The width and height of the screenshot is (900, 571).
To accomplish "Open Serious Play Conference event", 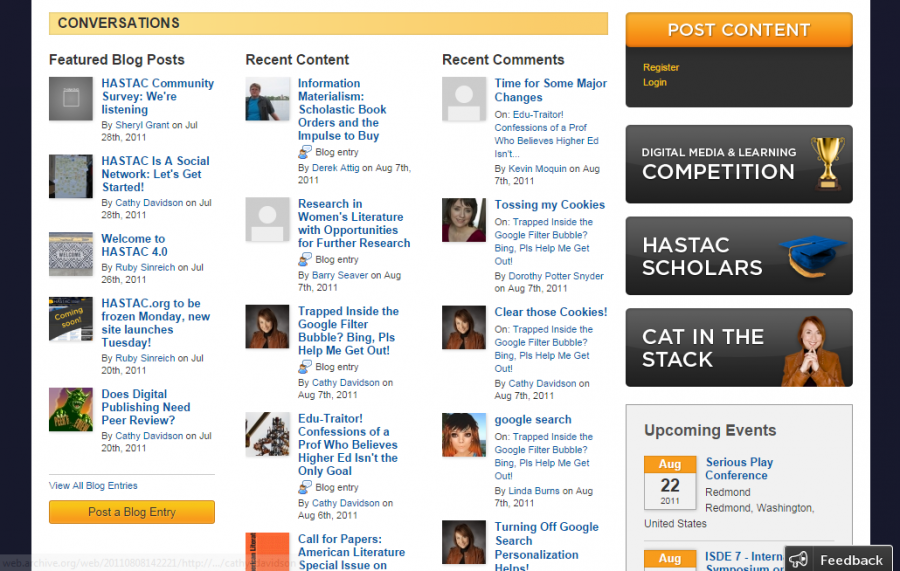I will tap(739, 469).
